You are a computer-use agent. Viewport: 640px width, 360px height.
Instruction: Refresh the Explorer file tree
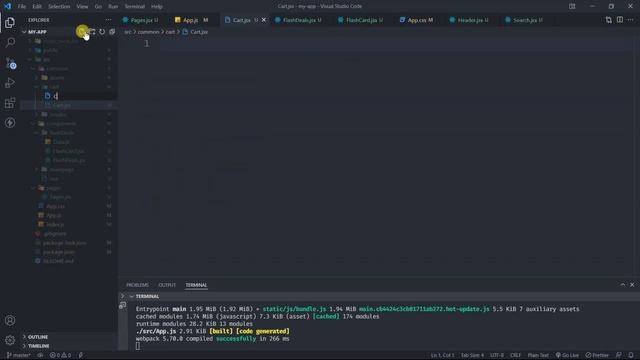click(102, 31)
